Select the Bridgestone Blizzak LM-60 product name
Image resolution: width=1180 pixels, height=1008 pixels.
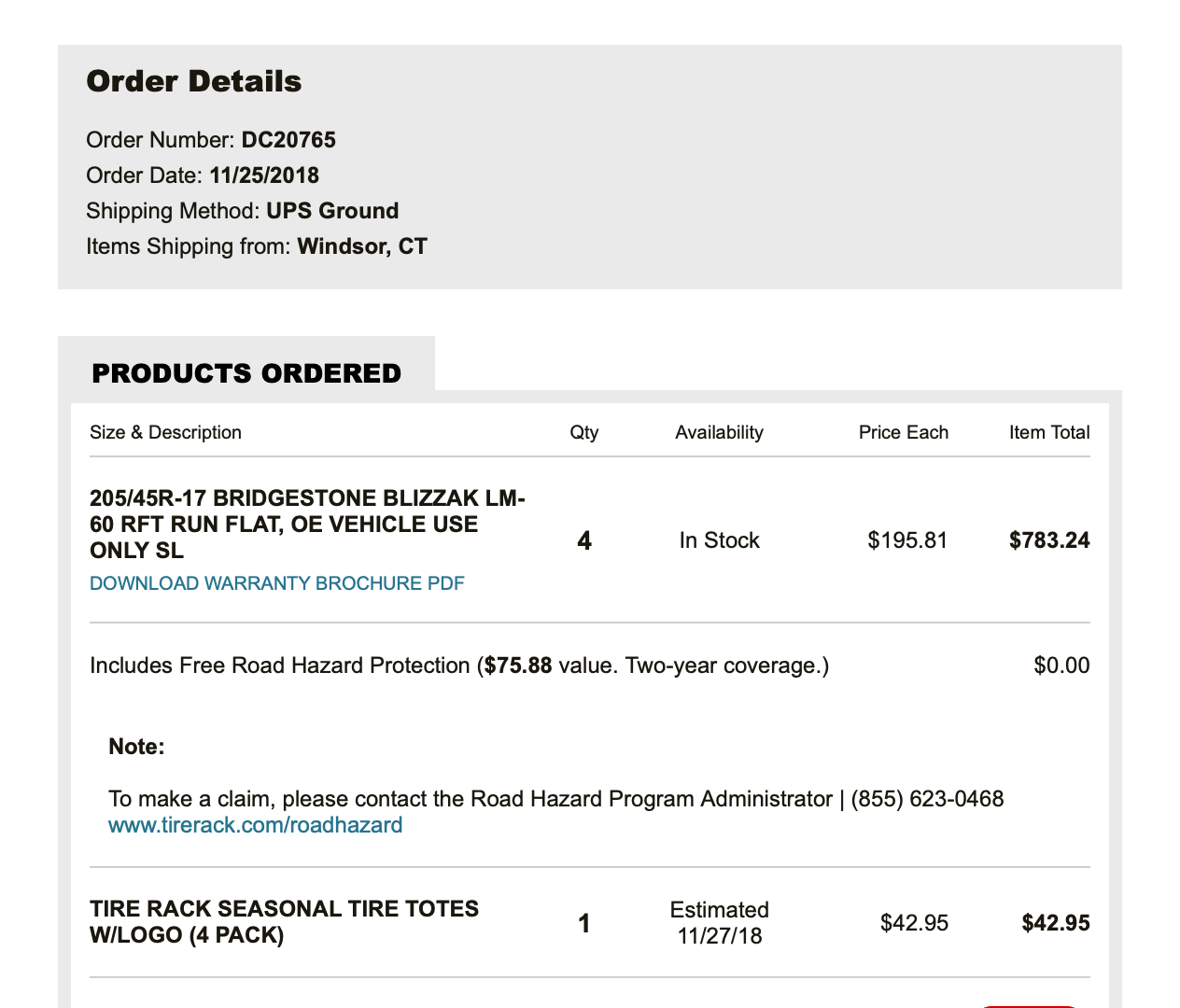coord(307,524)
